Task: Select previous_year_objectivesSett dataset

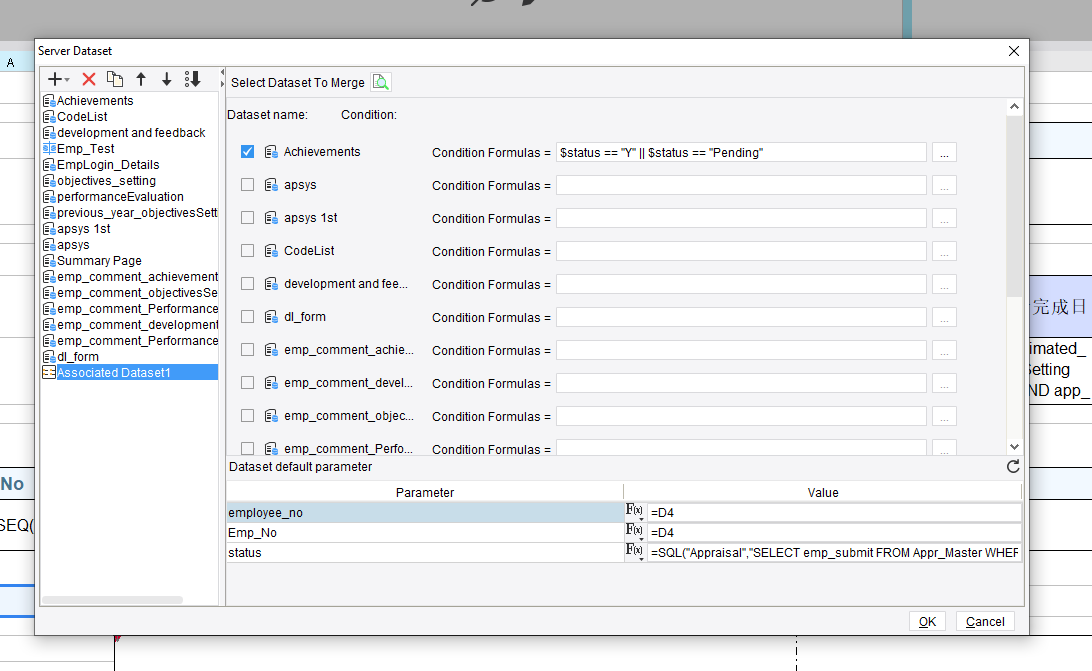Action: (130, 213)
